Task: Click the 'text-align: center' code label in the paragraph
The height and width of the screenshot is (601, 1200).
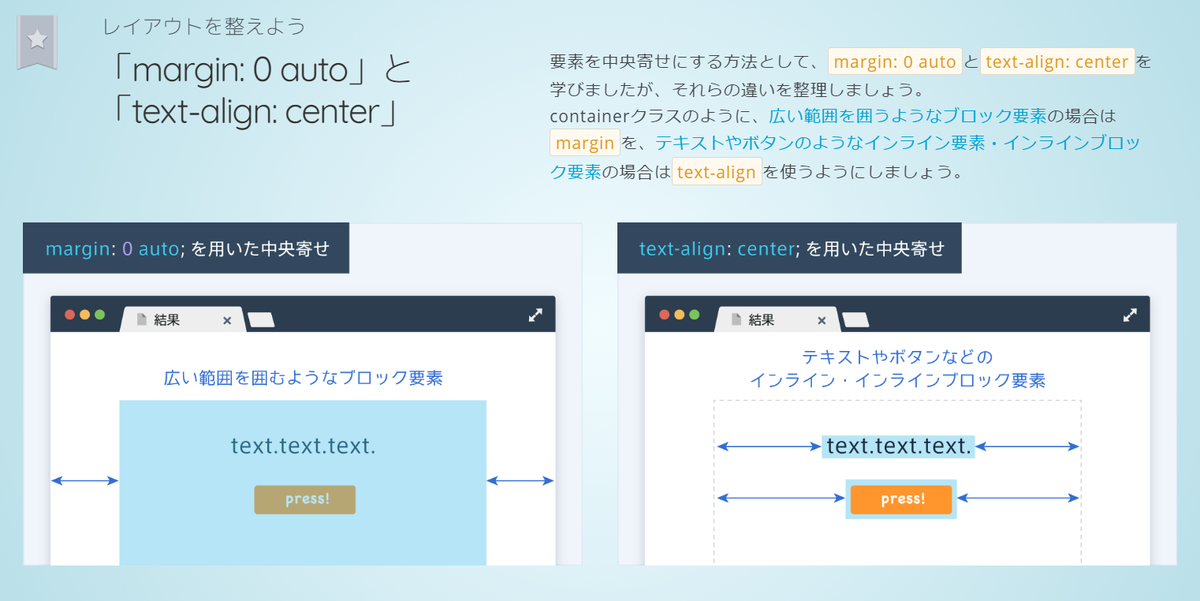Action: (x=1058, y=62)
